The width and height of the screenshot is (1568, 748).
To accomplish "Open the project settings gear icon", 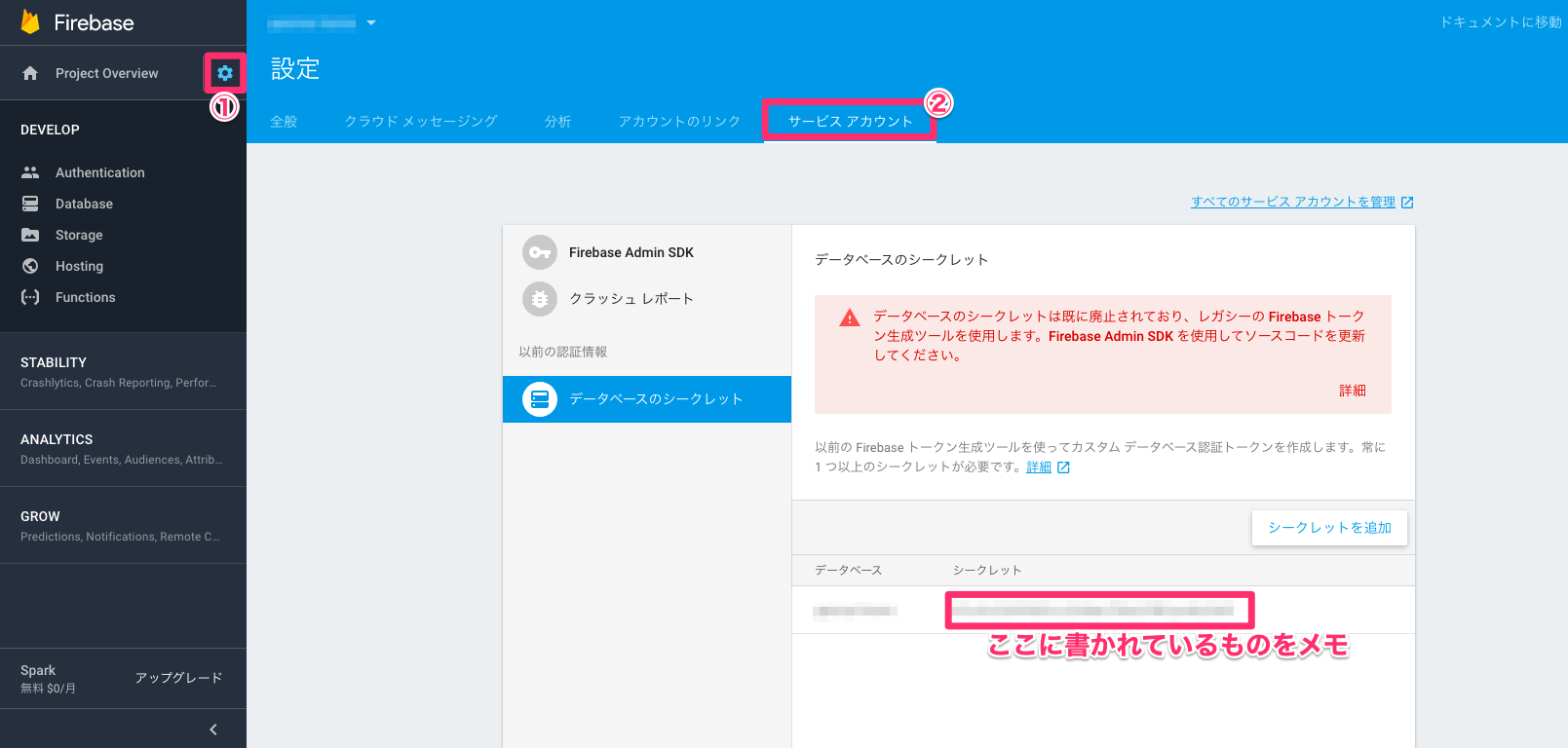I will point(225,73).
